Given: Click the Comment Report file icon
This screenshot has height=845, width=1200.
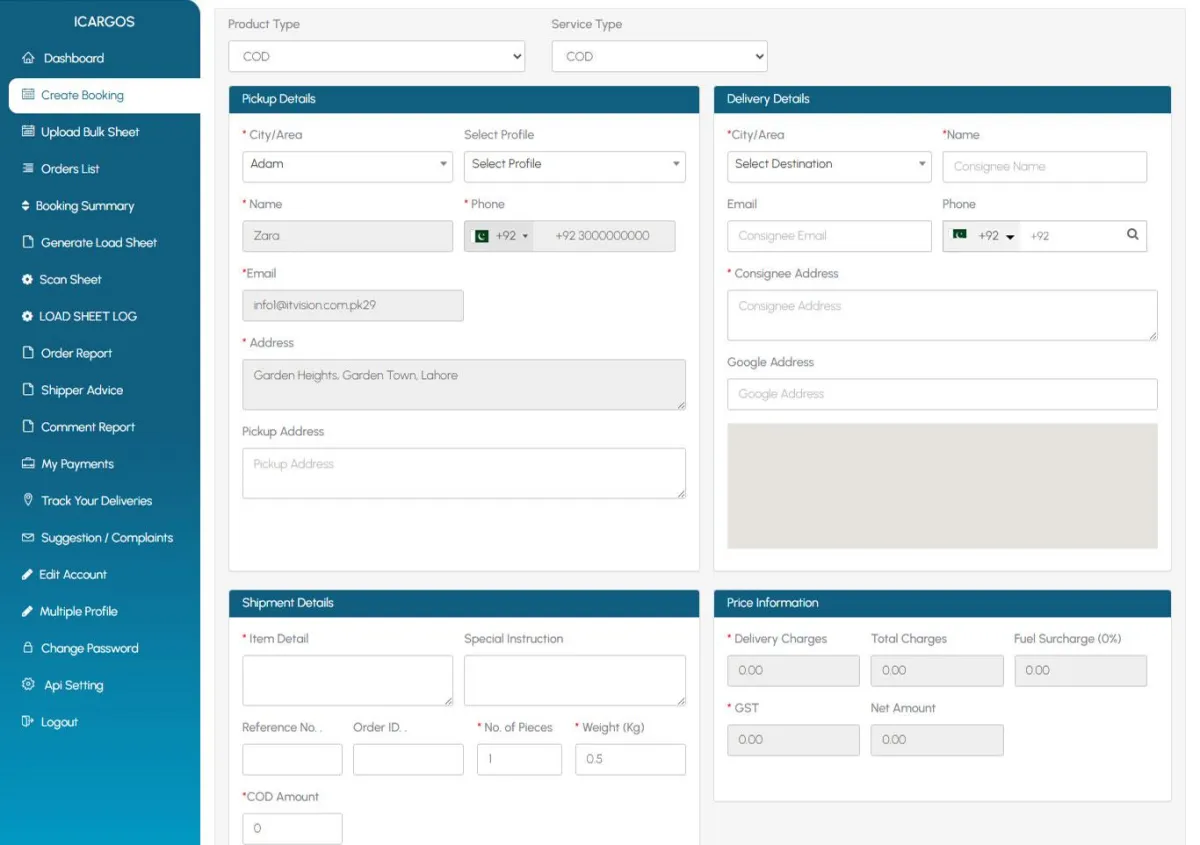Looking at the screenshot, I should 28,427.
